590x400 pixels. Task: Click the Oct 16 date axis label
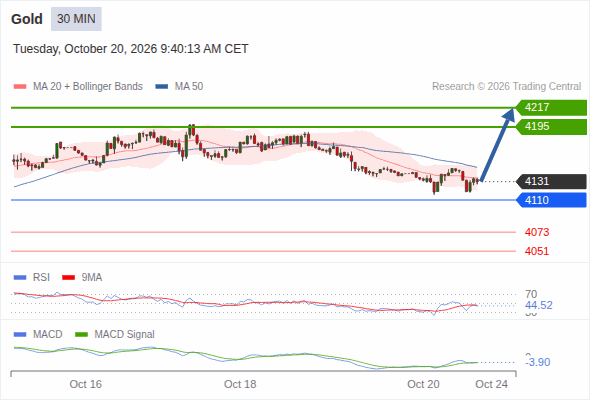(86, 384)
